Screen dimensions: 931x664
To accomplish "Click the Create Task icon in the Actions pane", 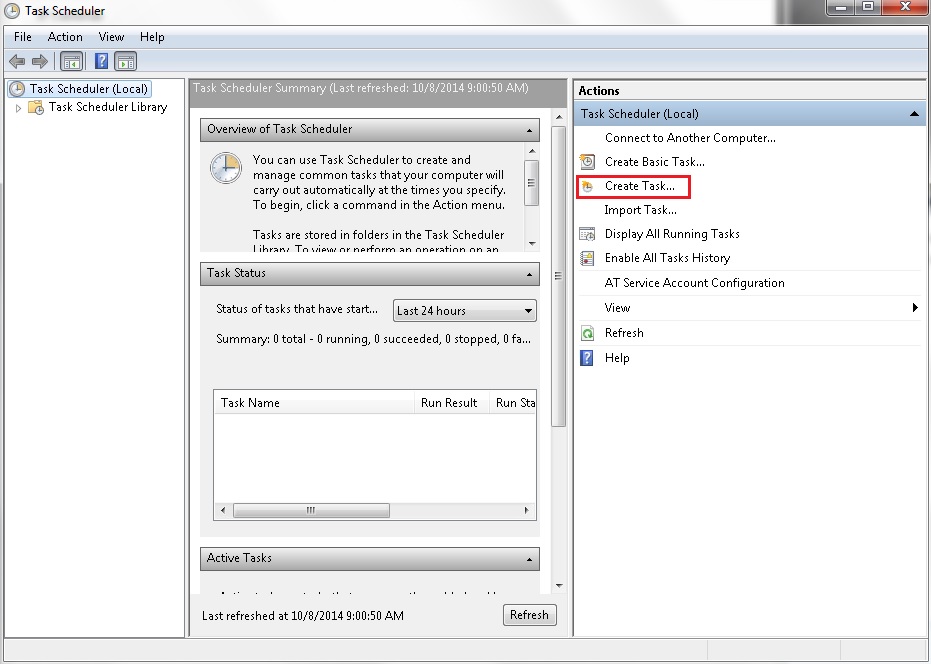I will (x=587, y=187).
